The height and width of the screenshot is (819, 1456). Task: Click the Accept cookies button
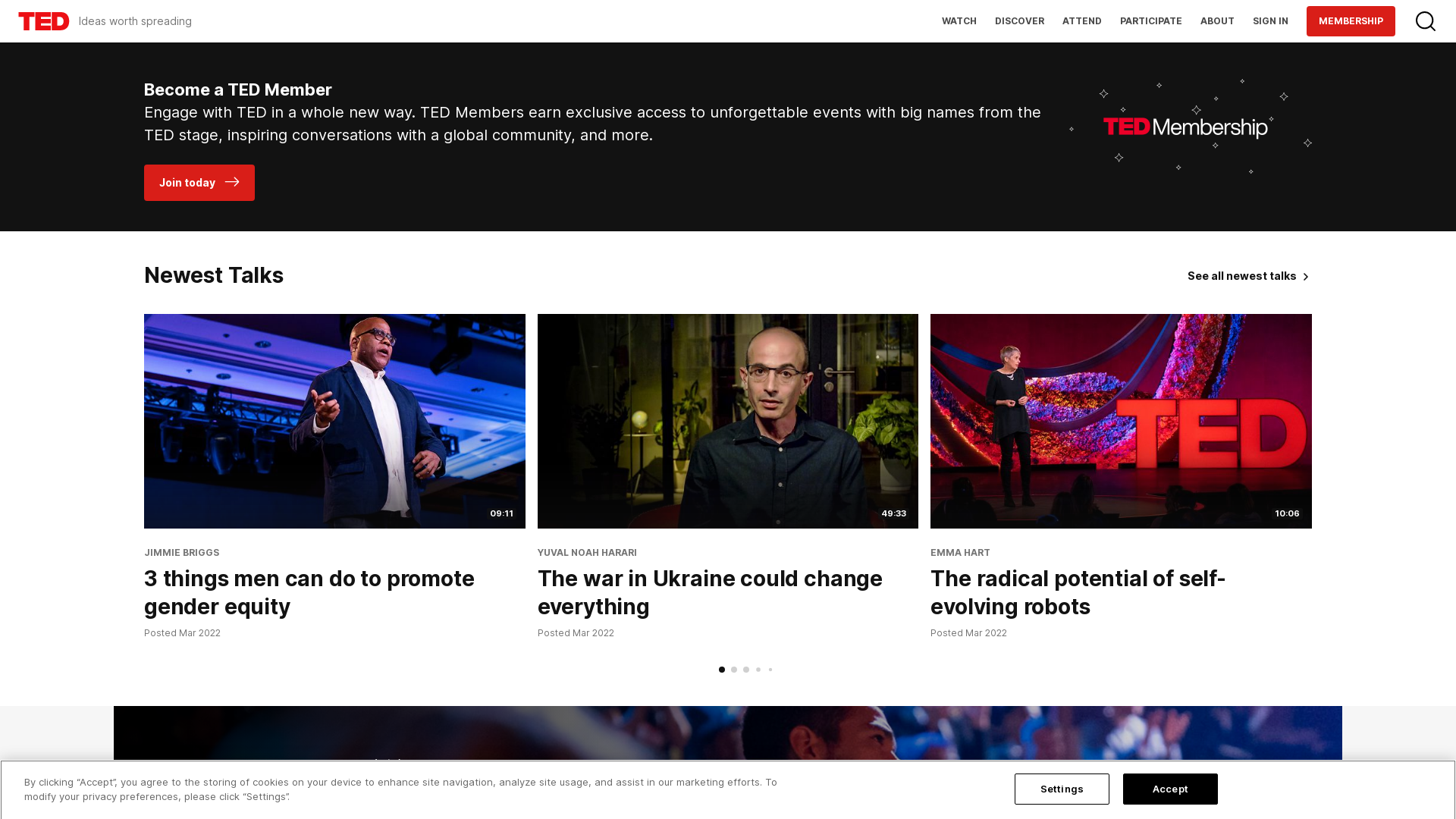click(1170, 789)
